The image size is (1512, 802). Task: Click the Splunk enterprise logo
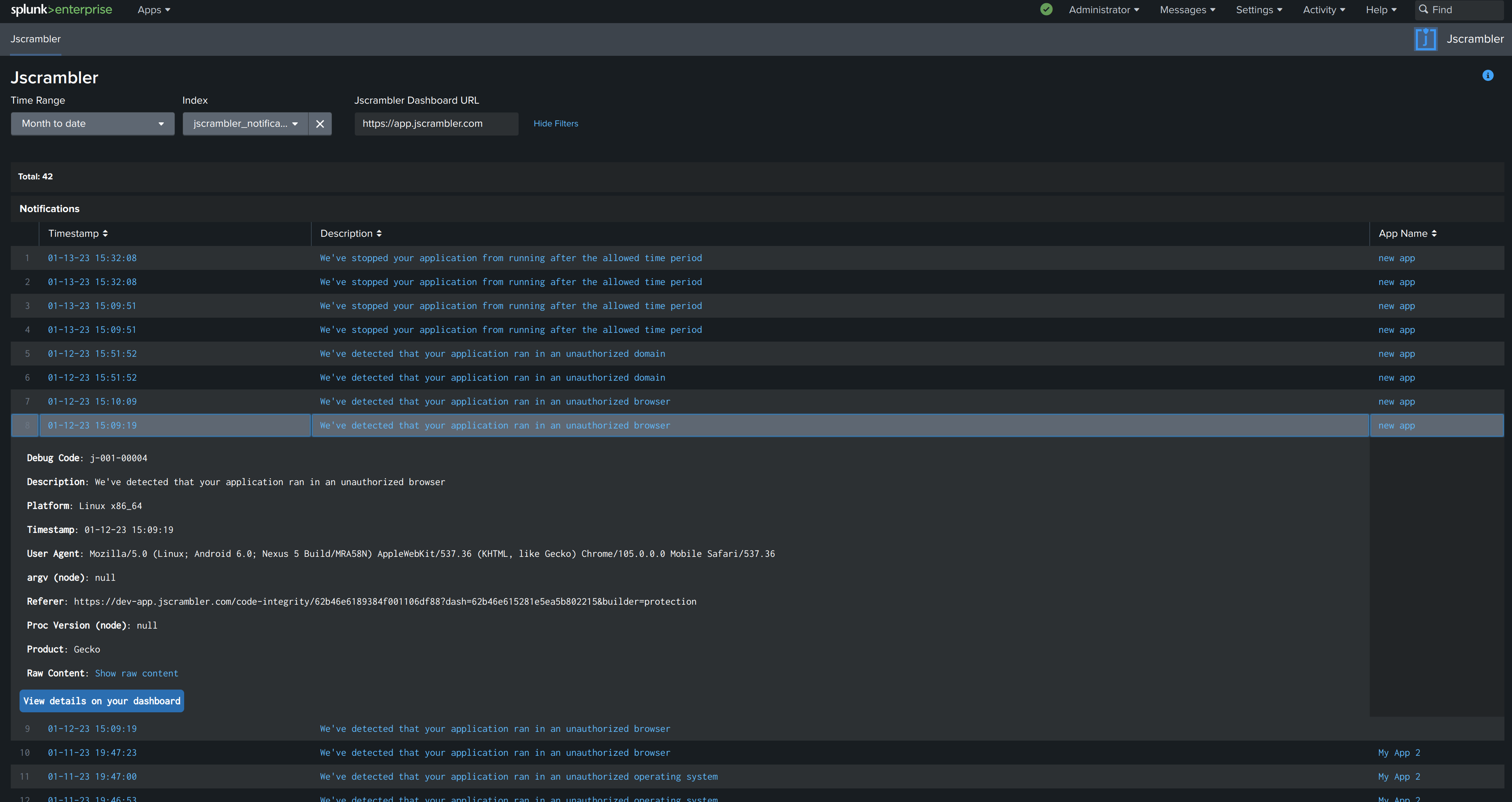pyautogui.click(x=62, y=10)
